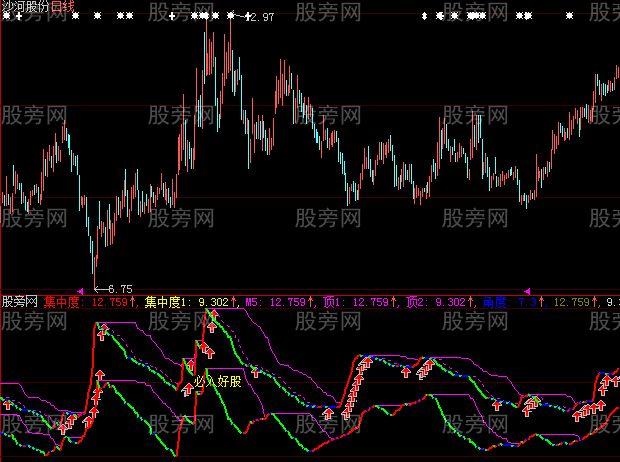620x462 pixels.
Task: Click the leftmost red arrow signal in the indicator panel
Action: (8, 405)
